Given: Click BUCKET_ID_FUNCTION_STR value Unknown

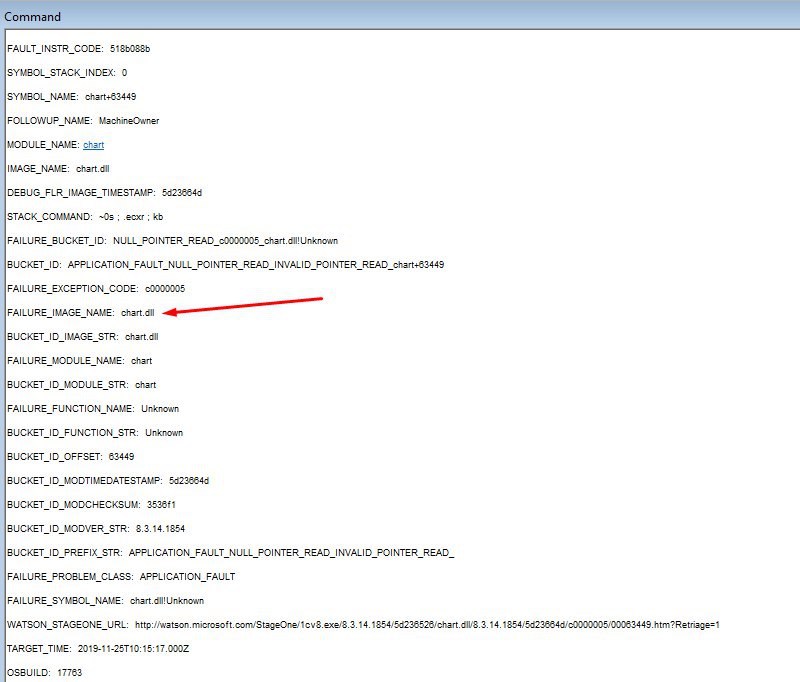Looking at the screenshot, I should point(164,433).
